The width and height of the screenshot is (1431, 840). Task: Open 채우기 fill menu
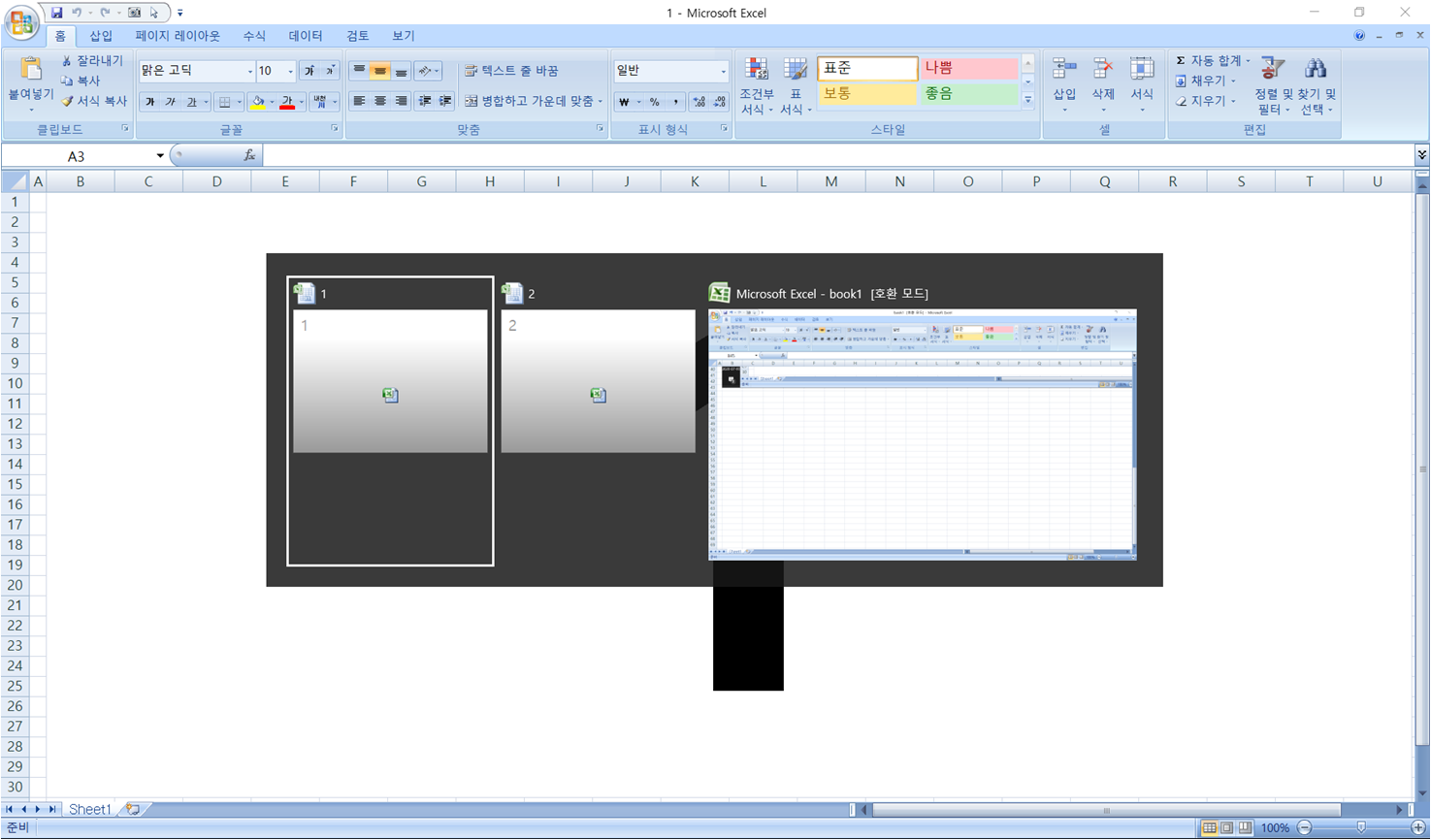(1206, 81)
